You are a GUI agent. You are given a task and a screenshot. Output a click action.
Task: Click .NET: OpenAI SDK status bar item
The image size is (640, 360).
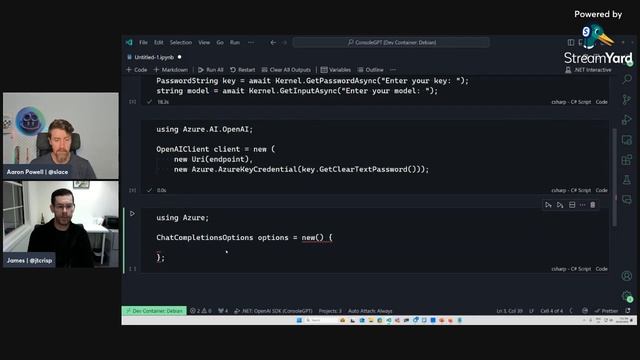[273, 311]
